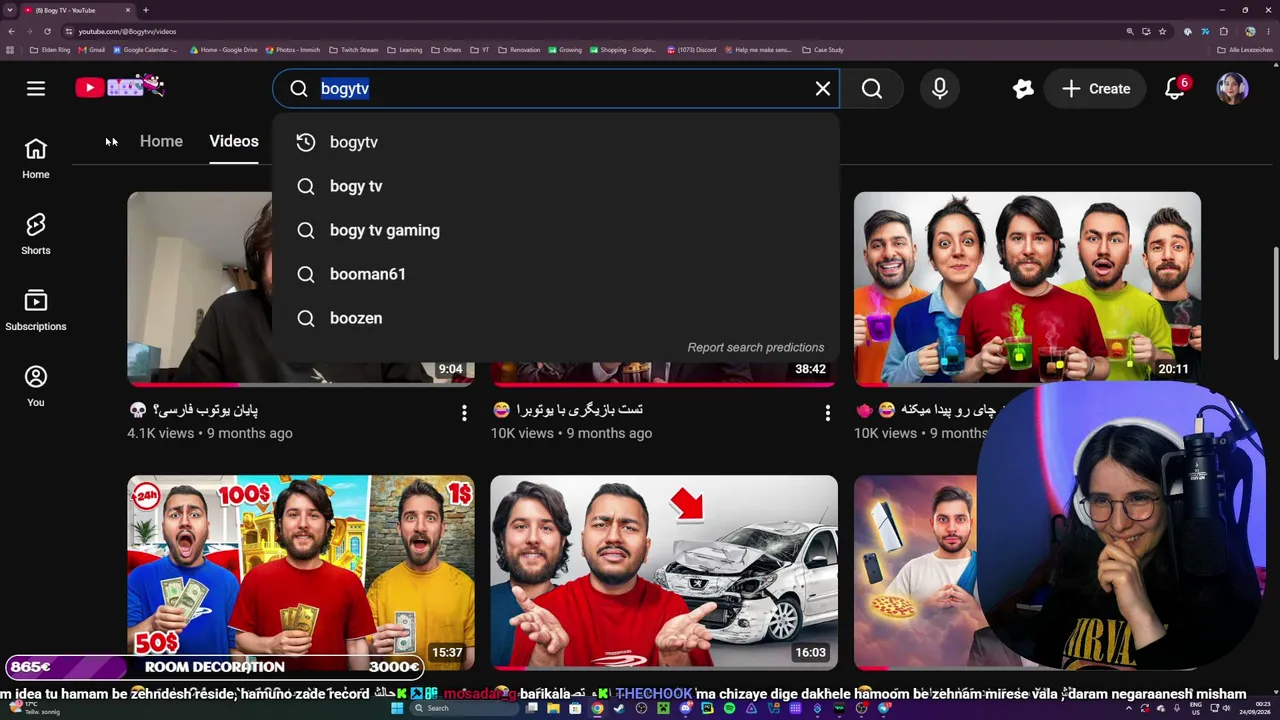
Task: Open Steam from the taskbar
Action: pos(619,708)
